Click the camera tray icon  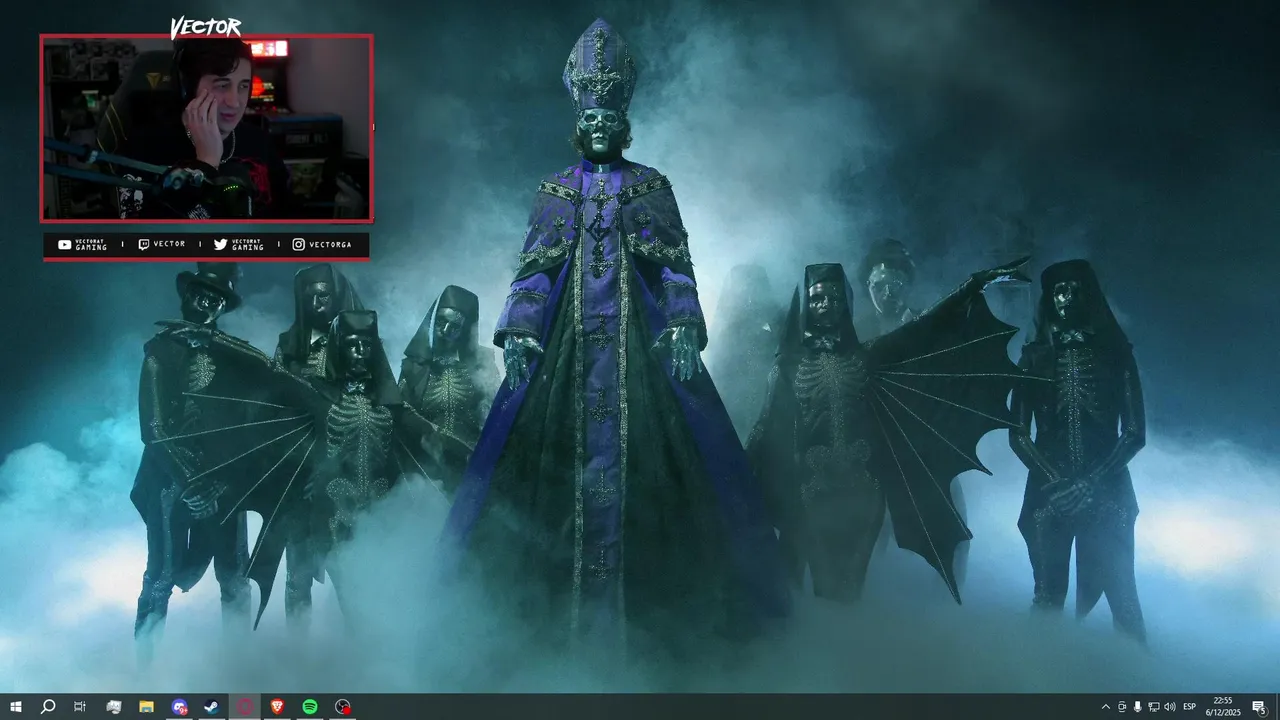pos(1122,707)
